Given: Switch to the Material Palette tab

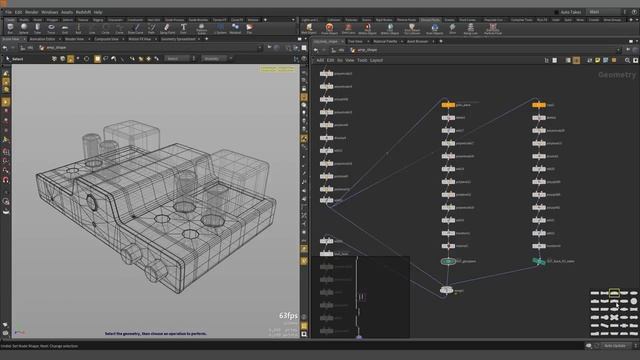Looking at the screenshot, I should [x=385, y=41].
